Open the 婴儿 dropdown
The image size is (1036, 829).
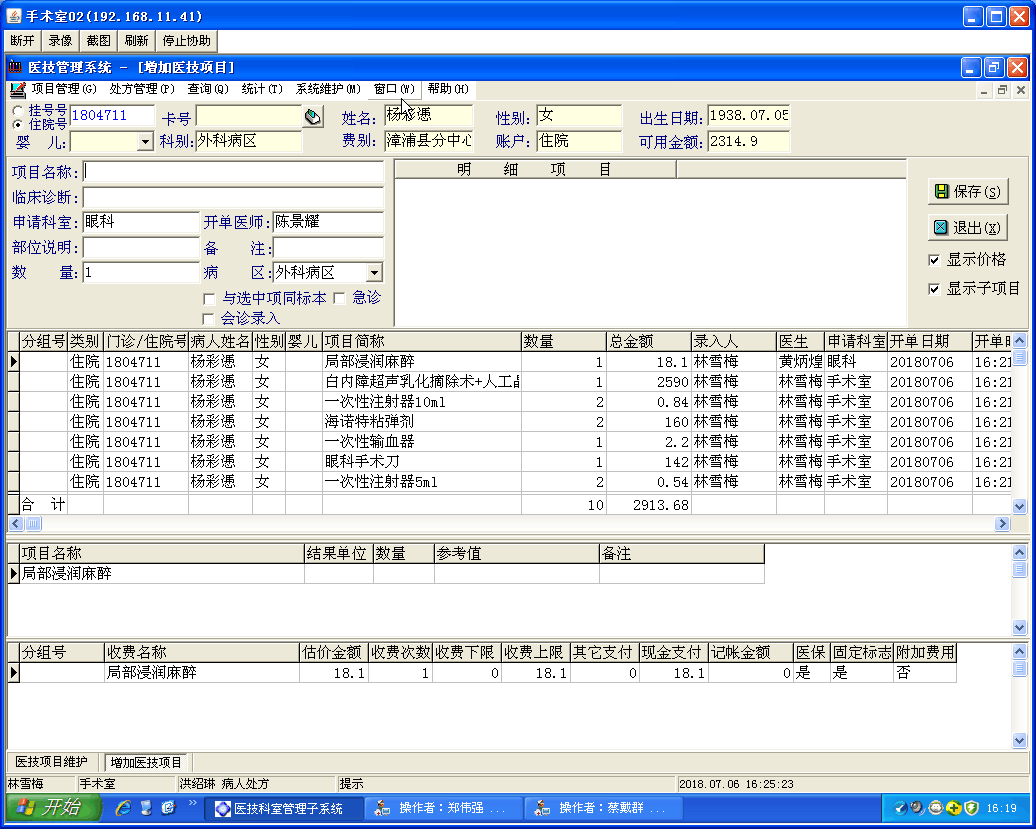[145, 141]
